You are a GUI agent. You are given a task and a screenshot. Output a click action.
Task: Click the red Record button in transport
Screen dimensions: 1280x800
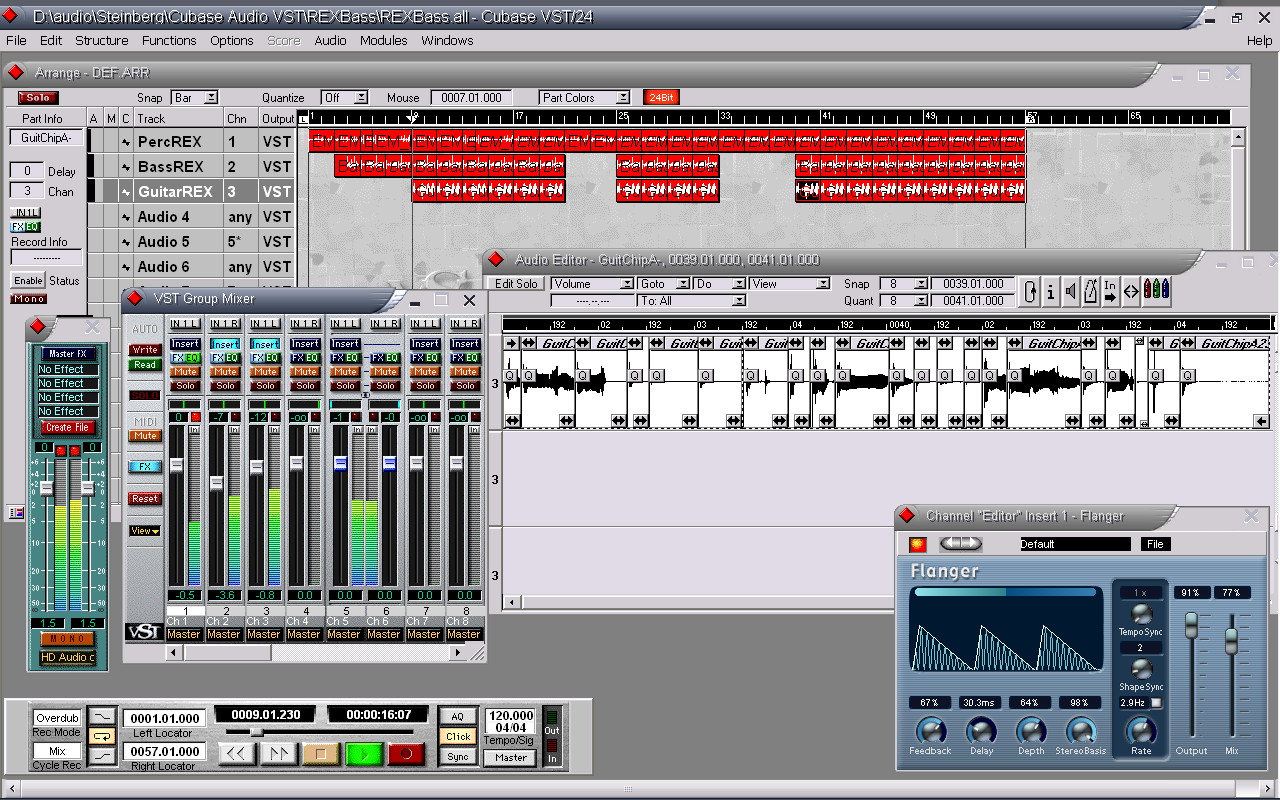(x=406, y=753)
